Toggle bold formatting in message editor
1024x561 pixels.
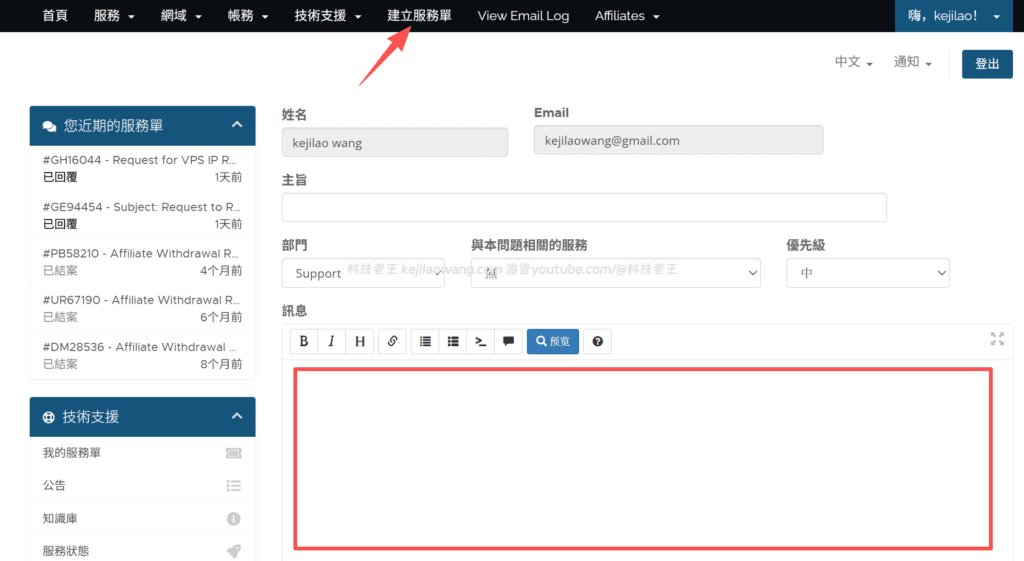pyautogui.click(x=304, y=341)
